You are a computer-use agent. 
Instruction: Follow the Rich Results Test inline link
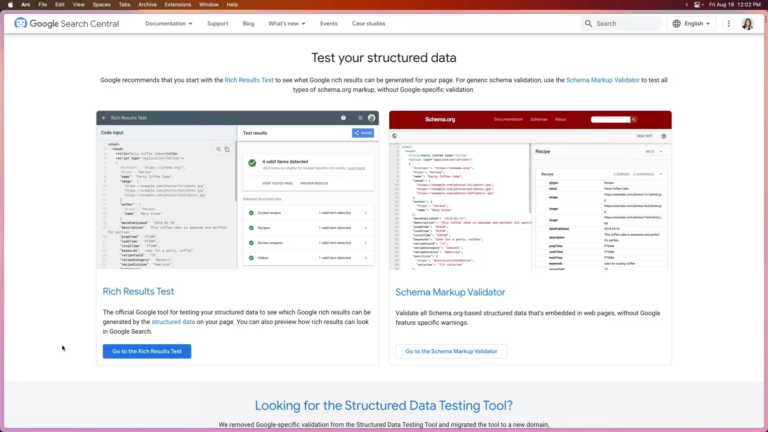click(249, 80)
